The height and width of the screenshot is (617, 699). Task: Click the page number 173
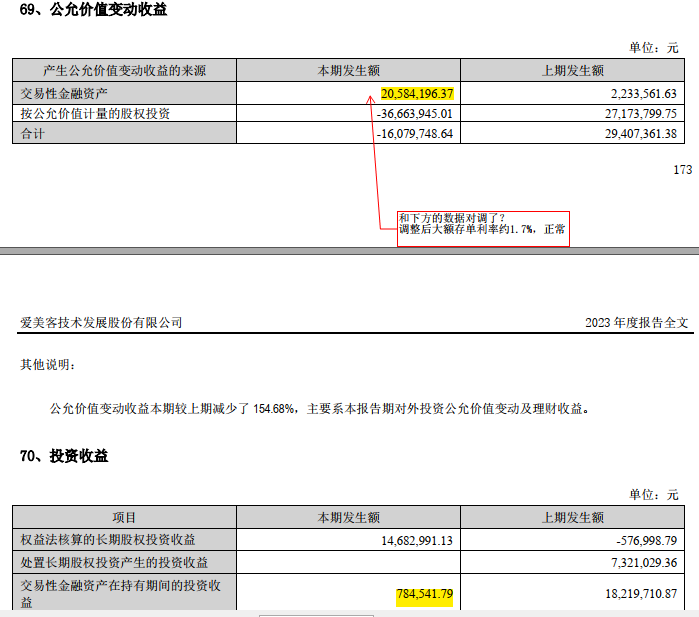[683, 170]
